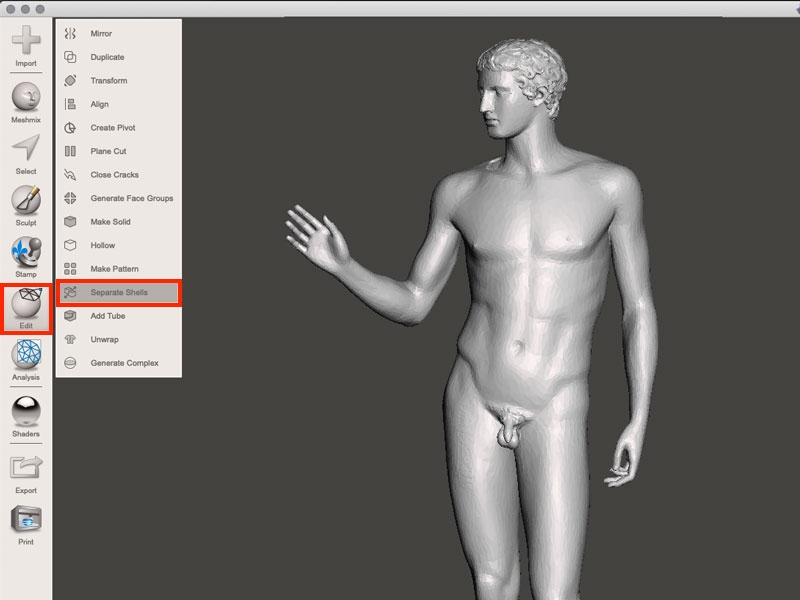This screenshot has width=800, height=600.
Task: Click Separate Shells in the menu
Action: pos(118,292)
